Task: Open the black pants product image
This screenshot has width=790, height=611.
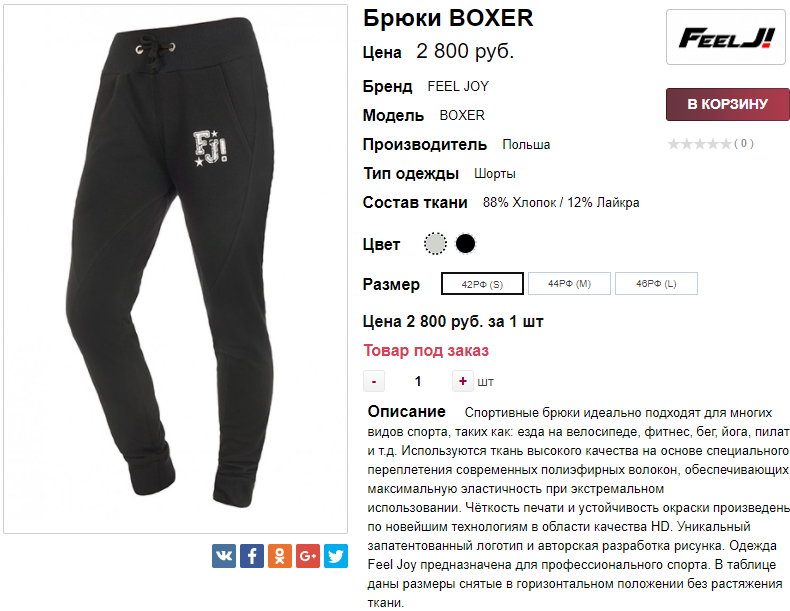Action: click(x=175, y=269)
